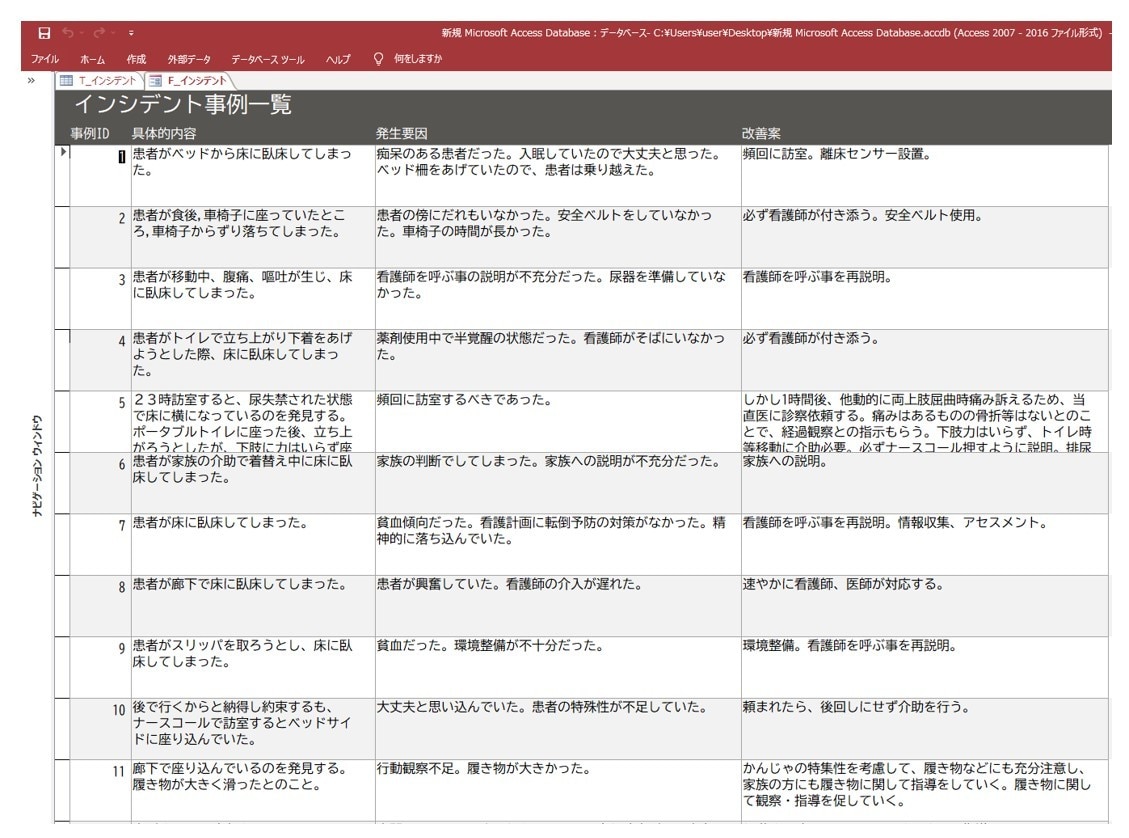Click 家族への説明。 improvement field
This screenshot has height=838, width=1129.
coord(925,483)
